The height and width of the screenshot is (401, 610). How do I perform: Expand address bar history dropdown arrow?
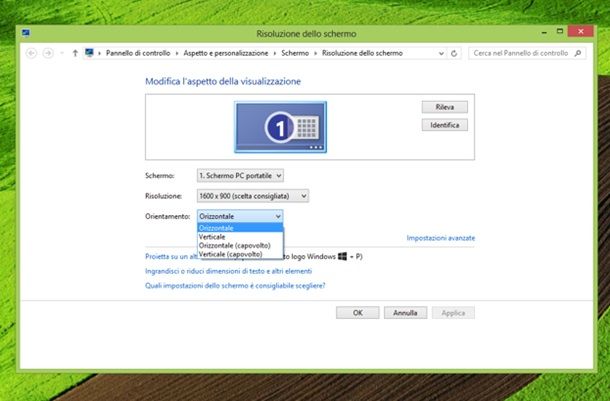pos(441,53)
